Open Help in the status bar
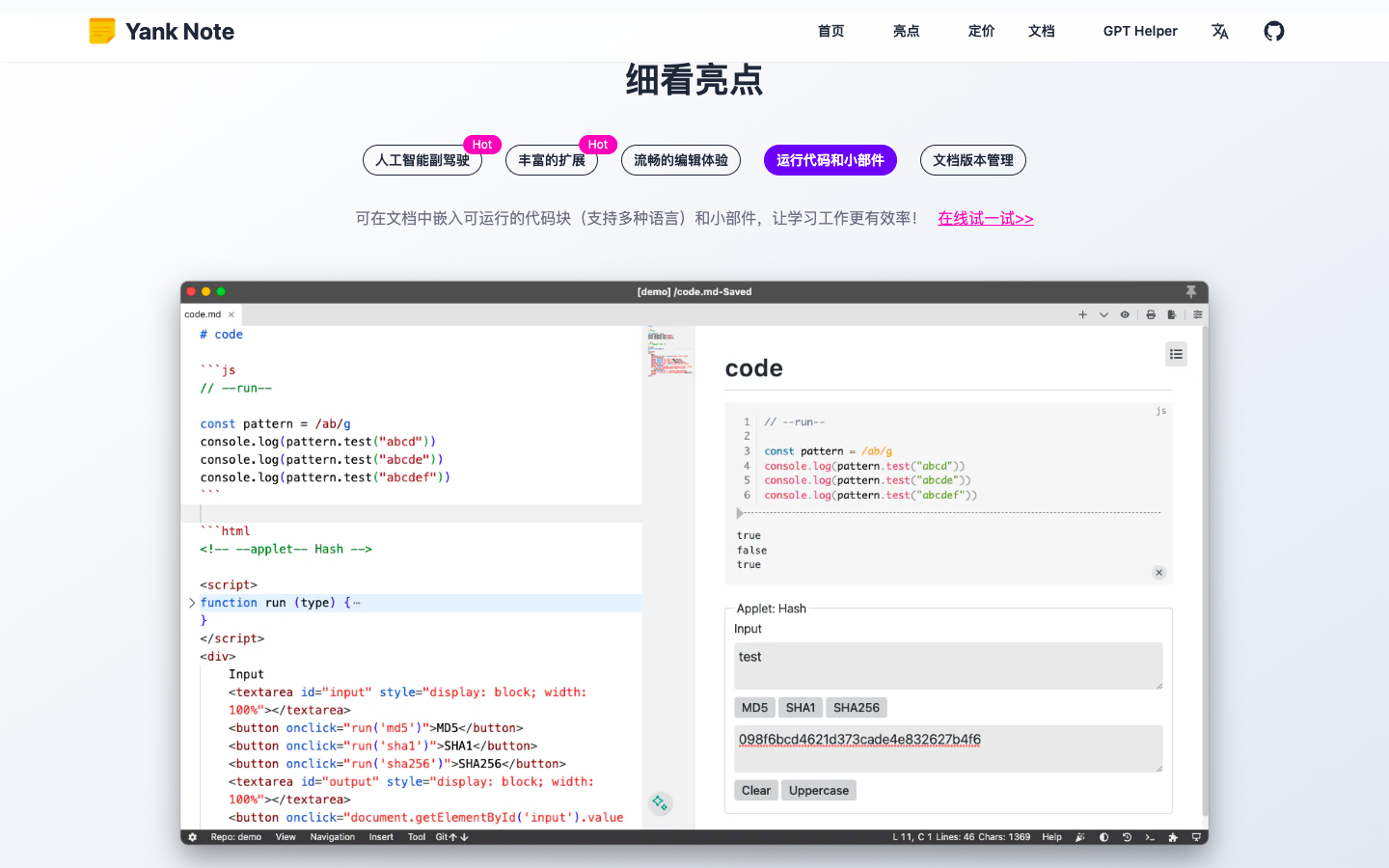The height and width of the screenshot is (868, 1389). [x=1051, y=837]
